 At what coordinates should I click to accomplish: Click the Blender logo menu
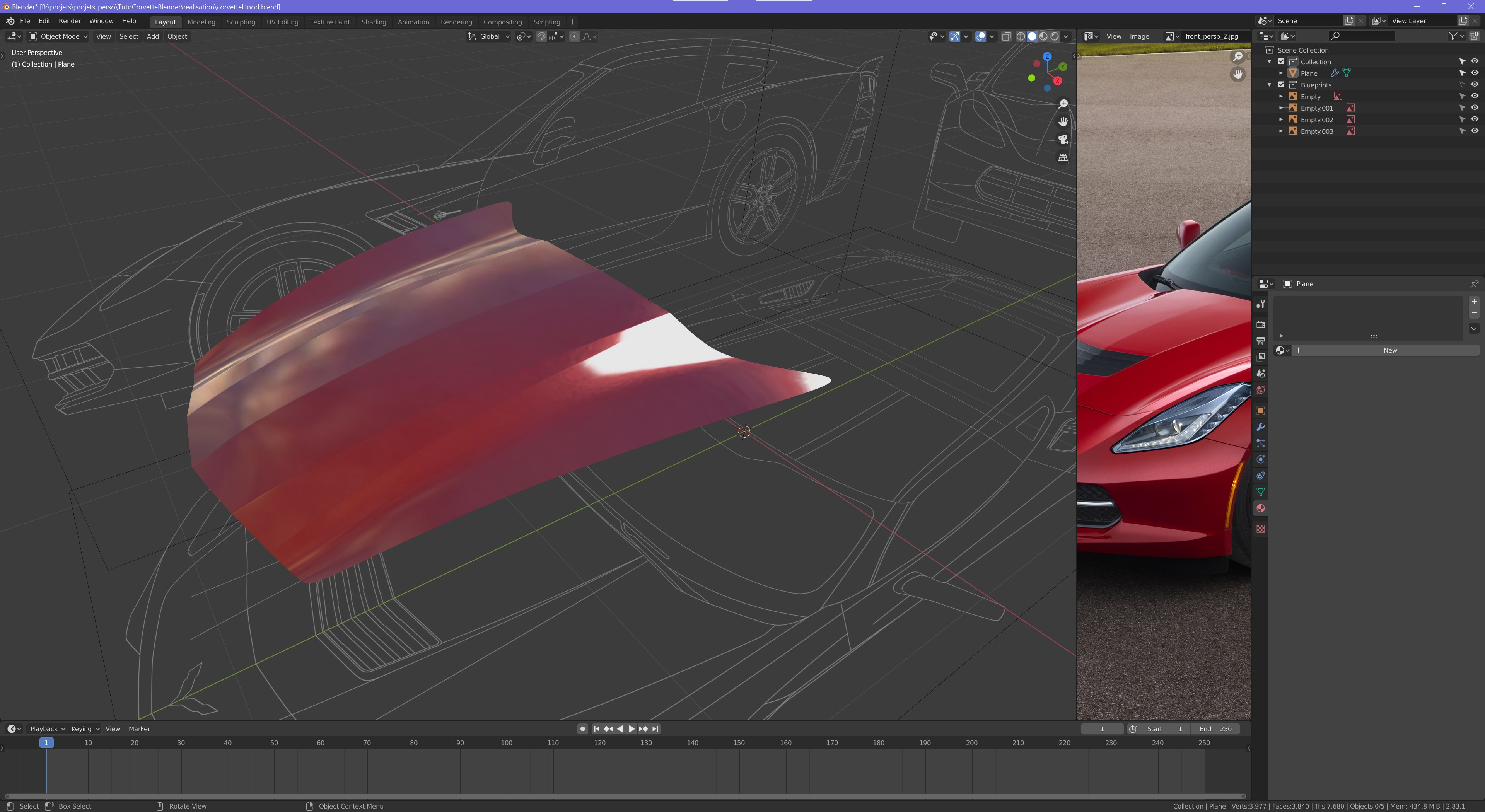(x=10, y=21)
